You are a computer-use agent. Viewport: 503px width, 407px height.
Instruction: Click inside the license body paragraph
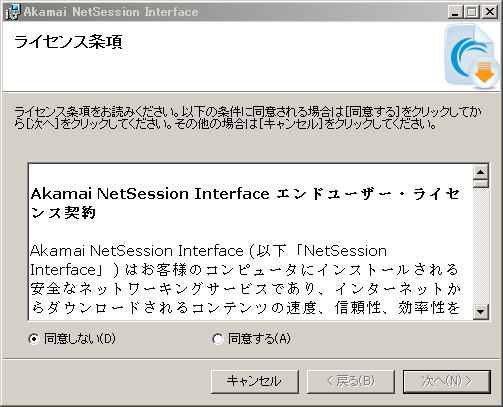[x=245, y=279]
